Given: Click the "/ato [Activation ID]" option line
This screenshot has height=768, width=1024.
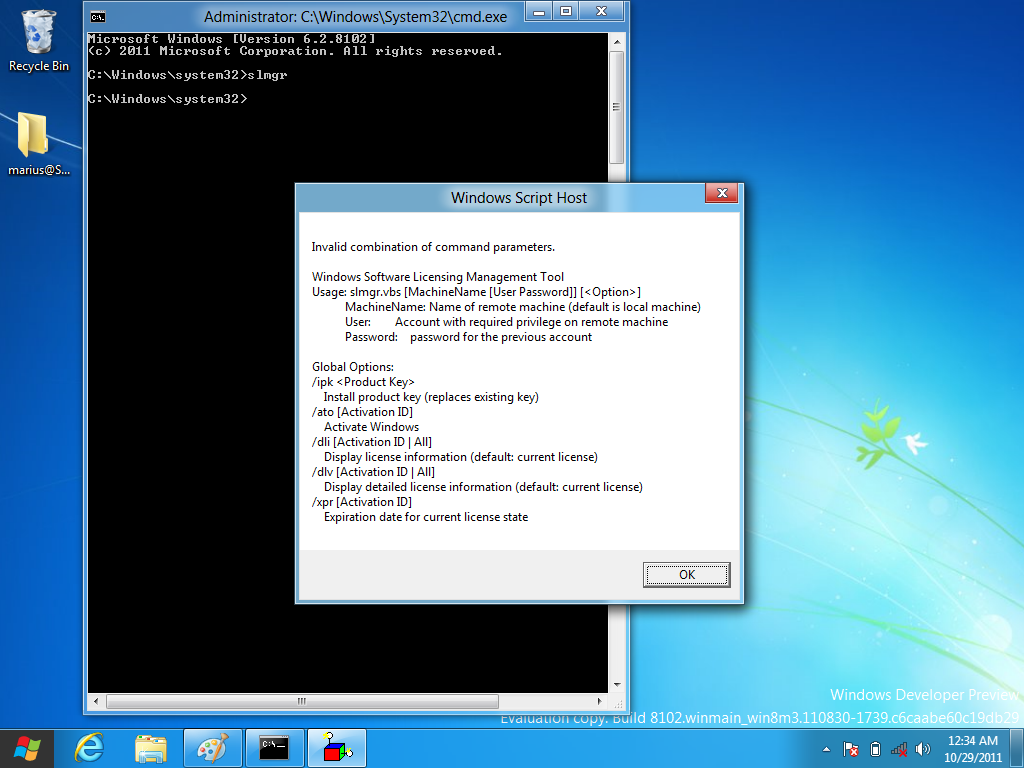Looking at the screenshot, I should [x=362, y=412].
